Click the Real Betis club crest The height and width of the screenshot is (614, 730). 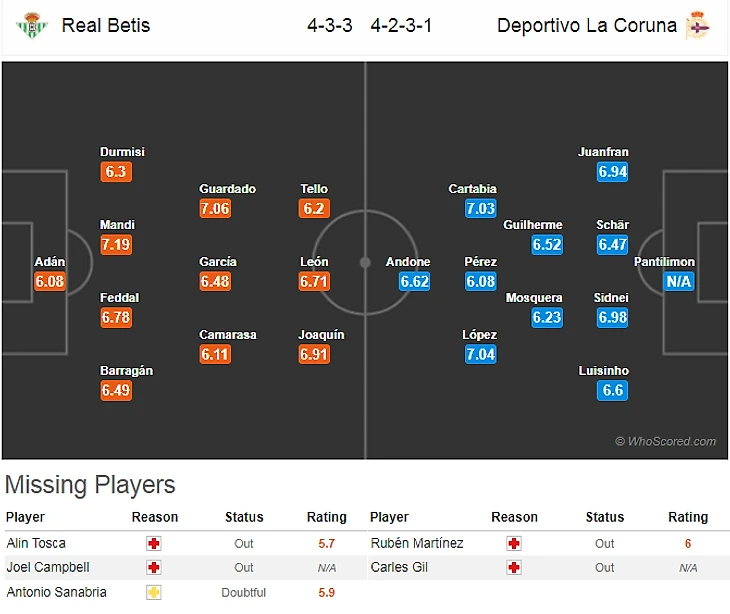tap(32, 24)
